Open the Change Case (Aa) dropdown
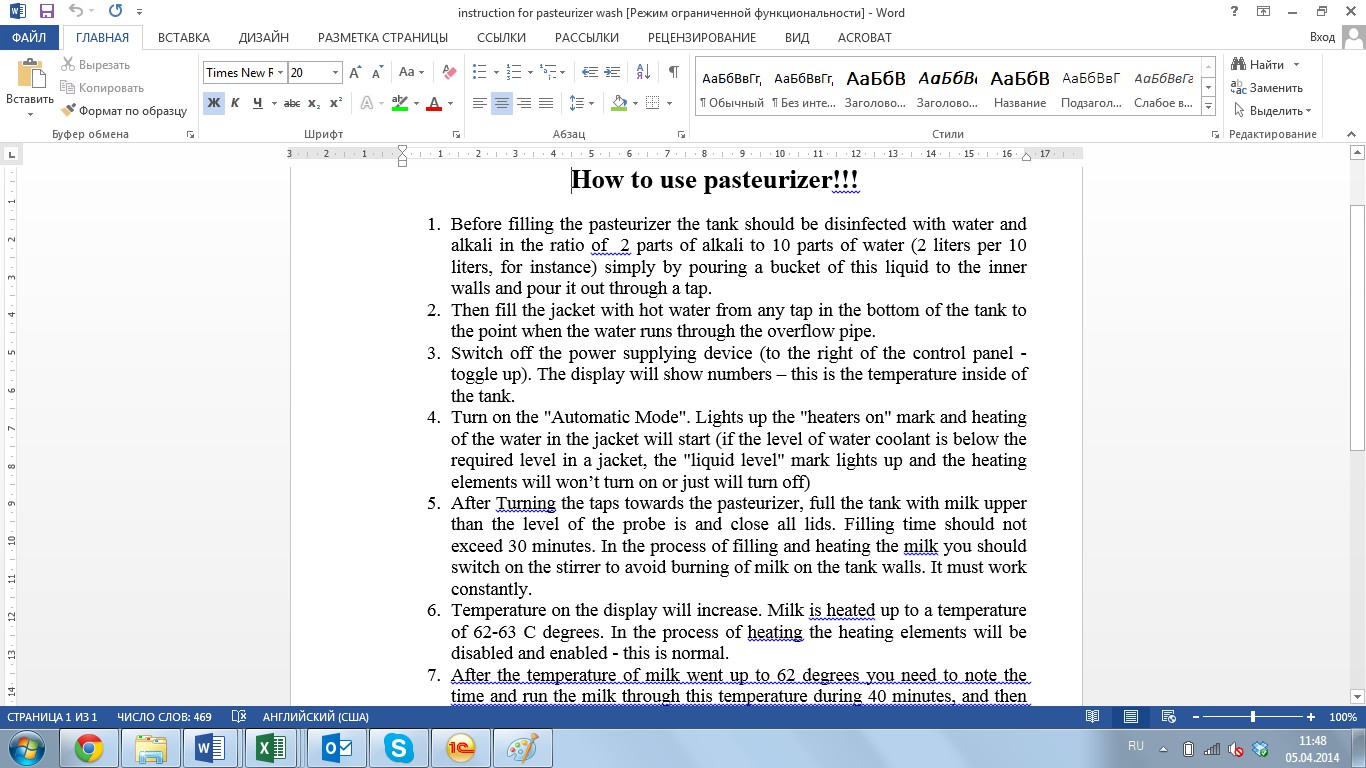 [411, 73]
